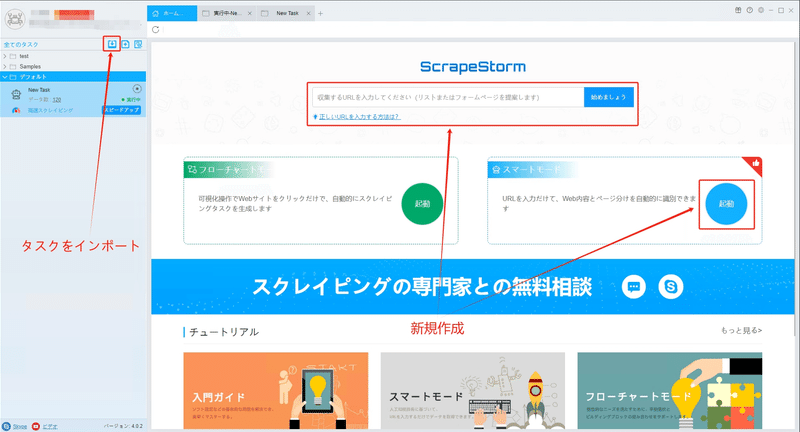Click the 実行中 status label
This screenshot has width=800, height=432.
point(133,99)
